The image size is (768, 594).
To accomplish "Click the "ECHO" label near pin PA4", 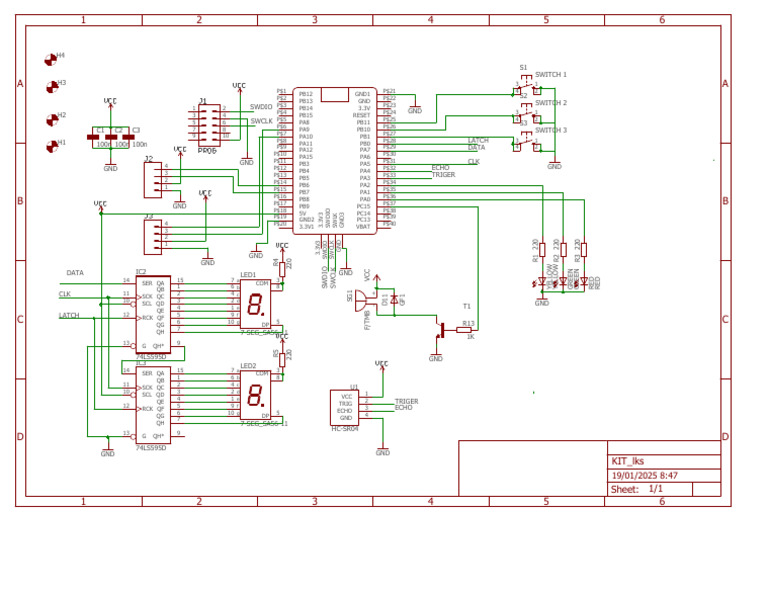I will tap(440, 167).
